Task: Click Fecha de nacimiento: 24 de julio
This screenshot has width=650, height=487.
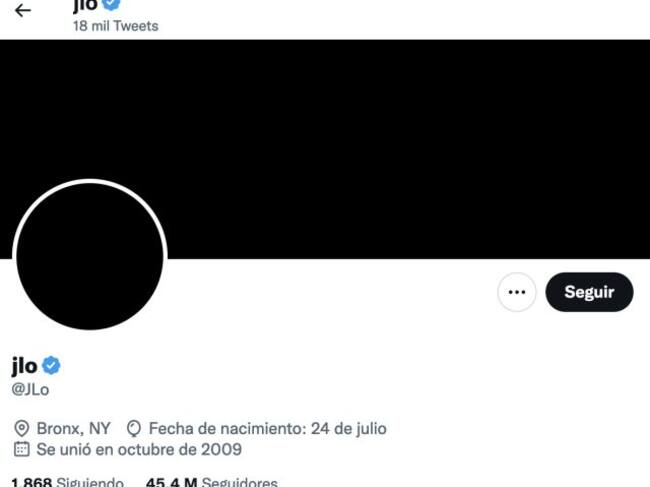Action: (x=267, y=429)
